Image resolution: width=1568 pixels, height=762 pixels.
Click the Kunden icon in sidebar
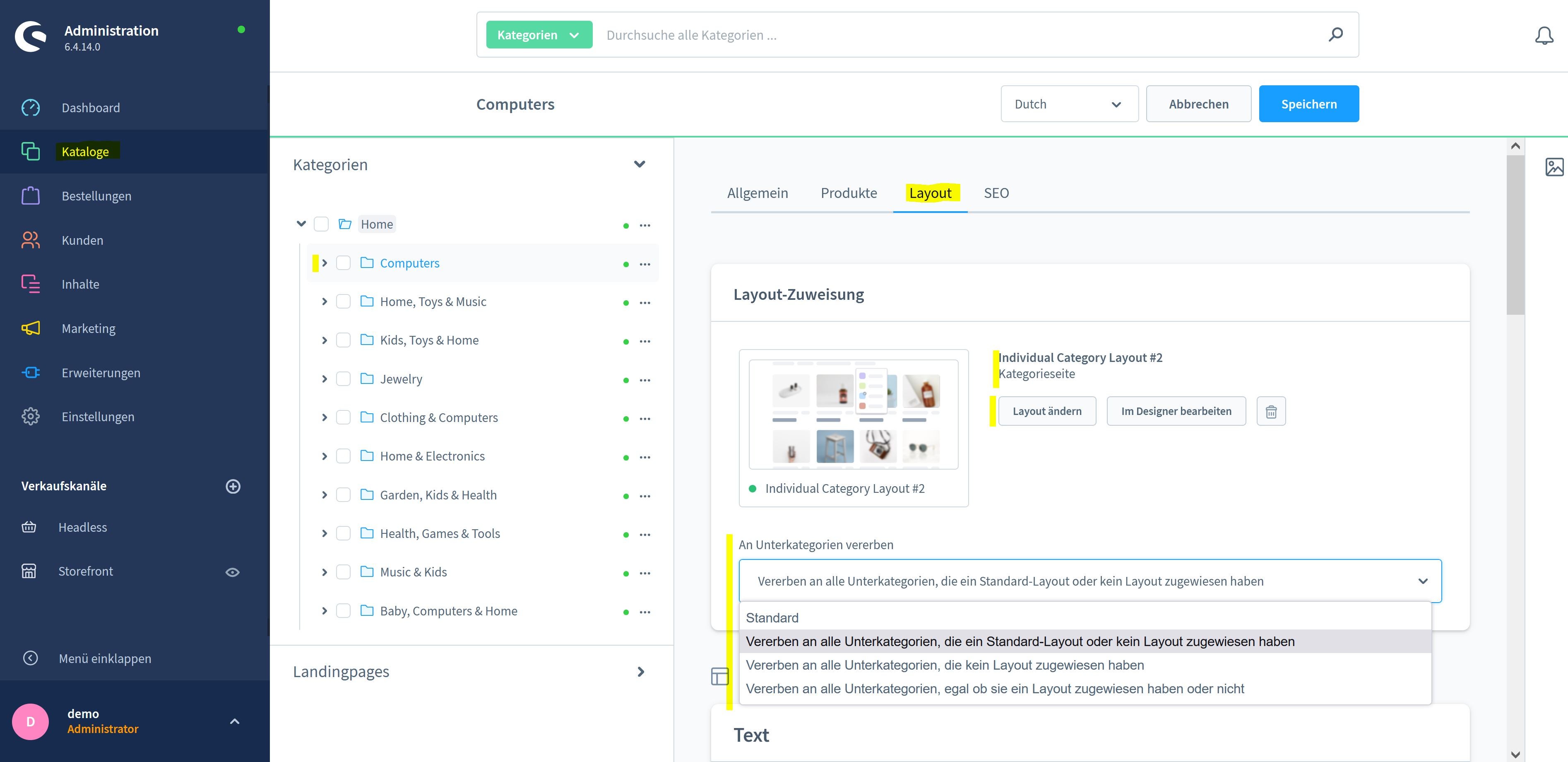(29, 239)
